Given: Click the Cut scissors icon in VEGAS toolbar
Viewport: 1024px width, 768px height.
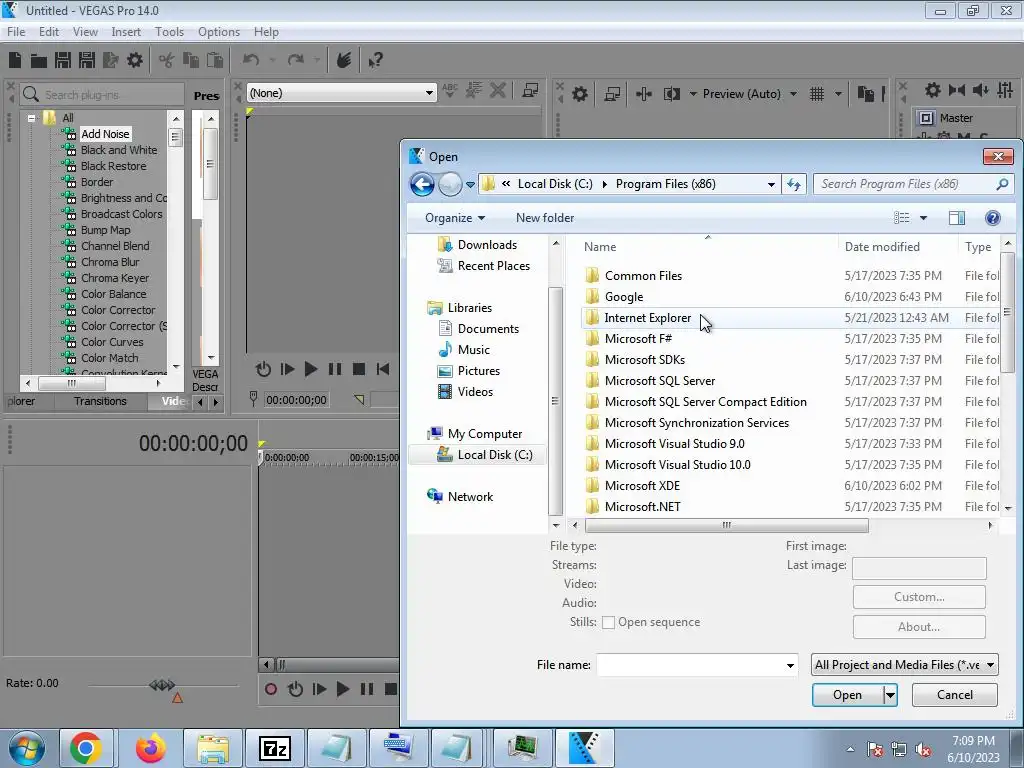Looking at the screenshot, I should pos(167,60).
